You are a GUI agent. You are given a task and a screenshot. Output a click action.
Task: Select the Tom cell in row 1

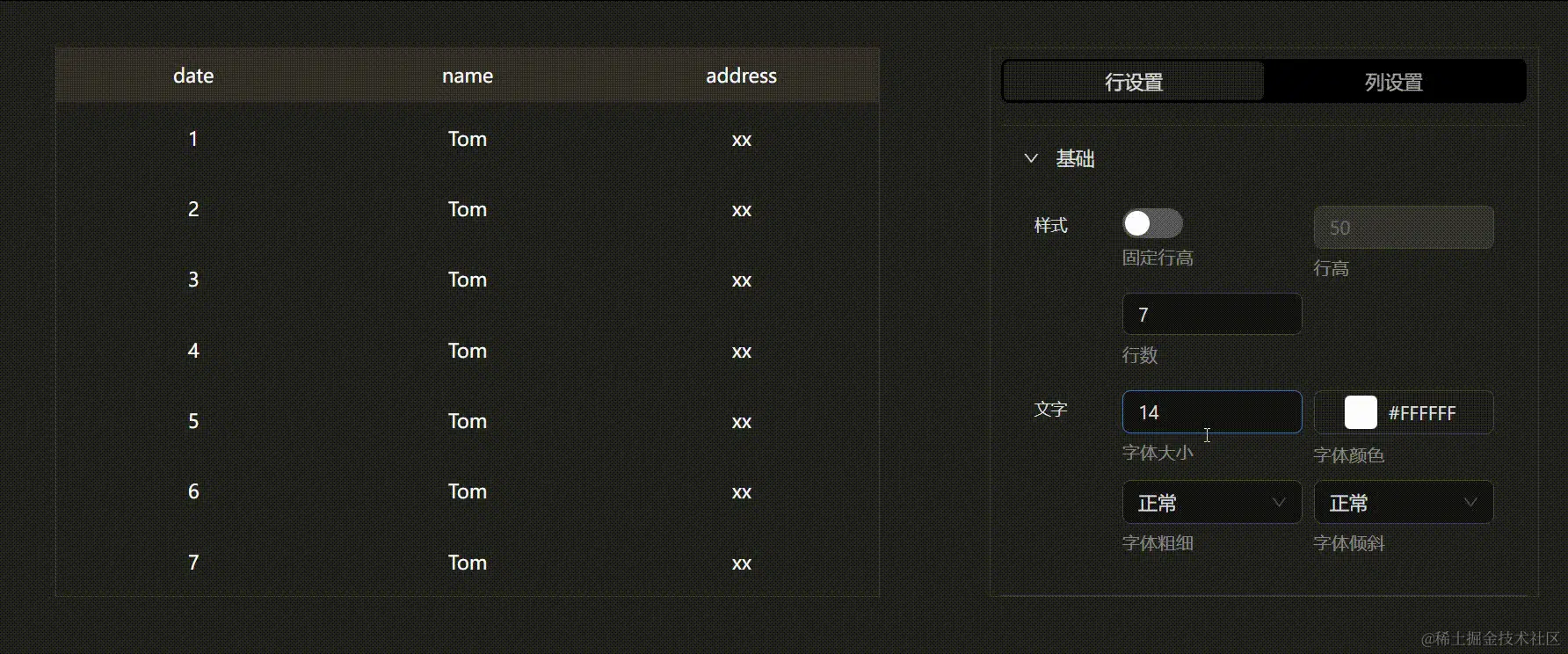pyautogui.click(x=467, y=138)
